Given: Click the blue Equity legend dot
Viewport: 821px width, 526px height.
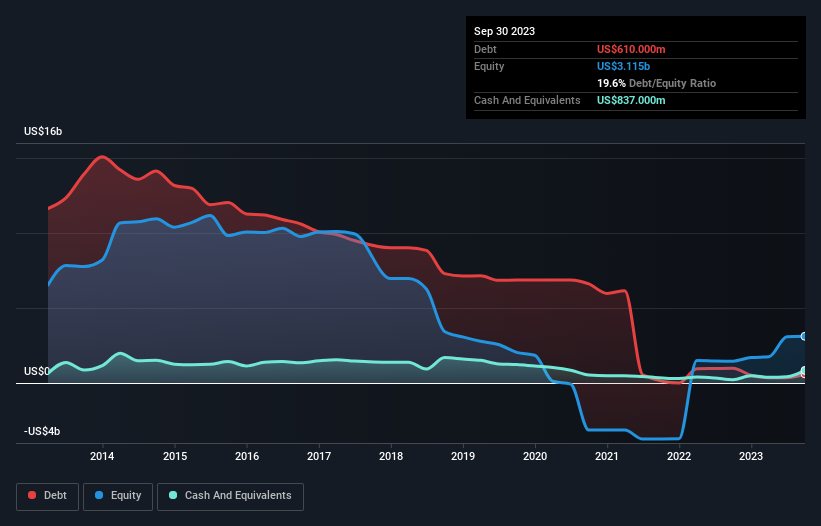Looking at the screenshot, I should pos(99,495).
